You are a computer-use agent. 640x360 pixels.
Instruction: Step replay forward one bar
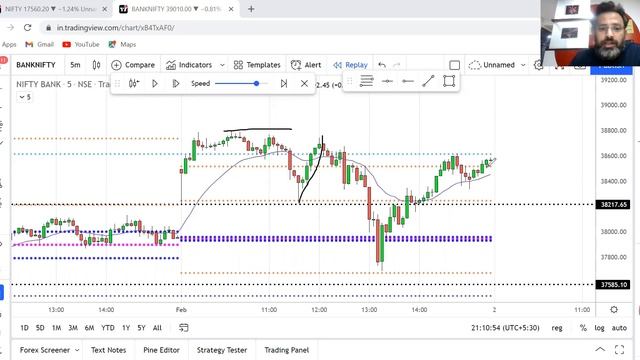[x=176, y=84]
